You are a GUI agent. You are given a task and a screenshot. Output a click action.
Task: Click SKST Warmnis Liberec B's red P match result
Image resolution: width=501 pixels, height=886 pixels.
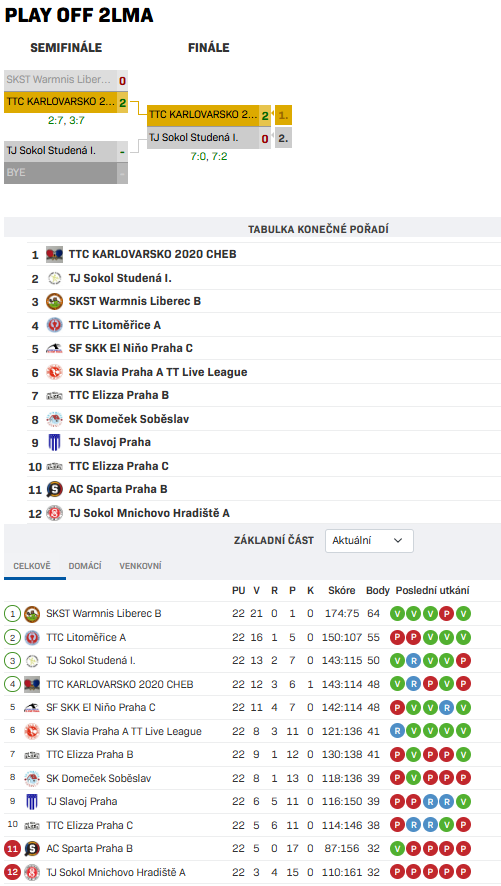446,614
